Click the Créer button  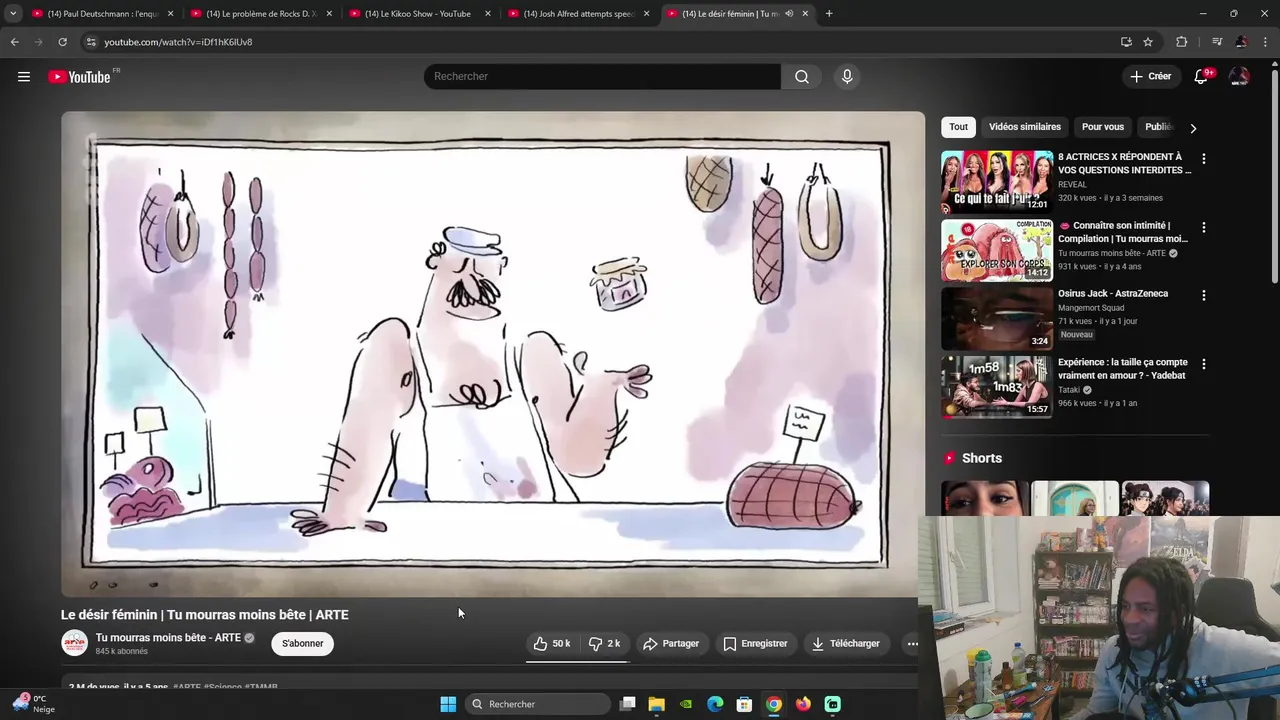(x=1150, y=77)
